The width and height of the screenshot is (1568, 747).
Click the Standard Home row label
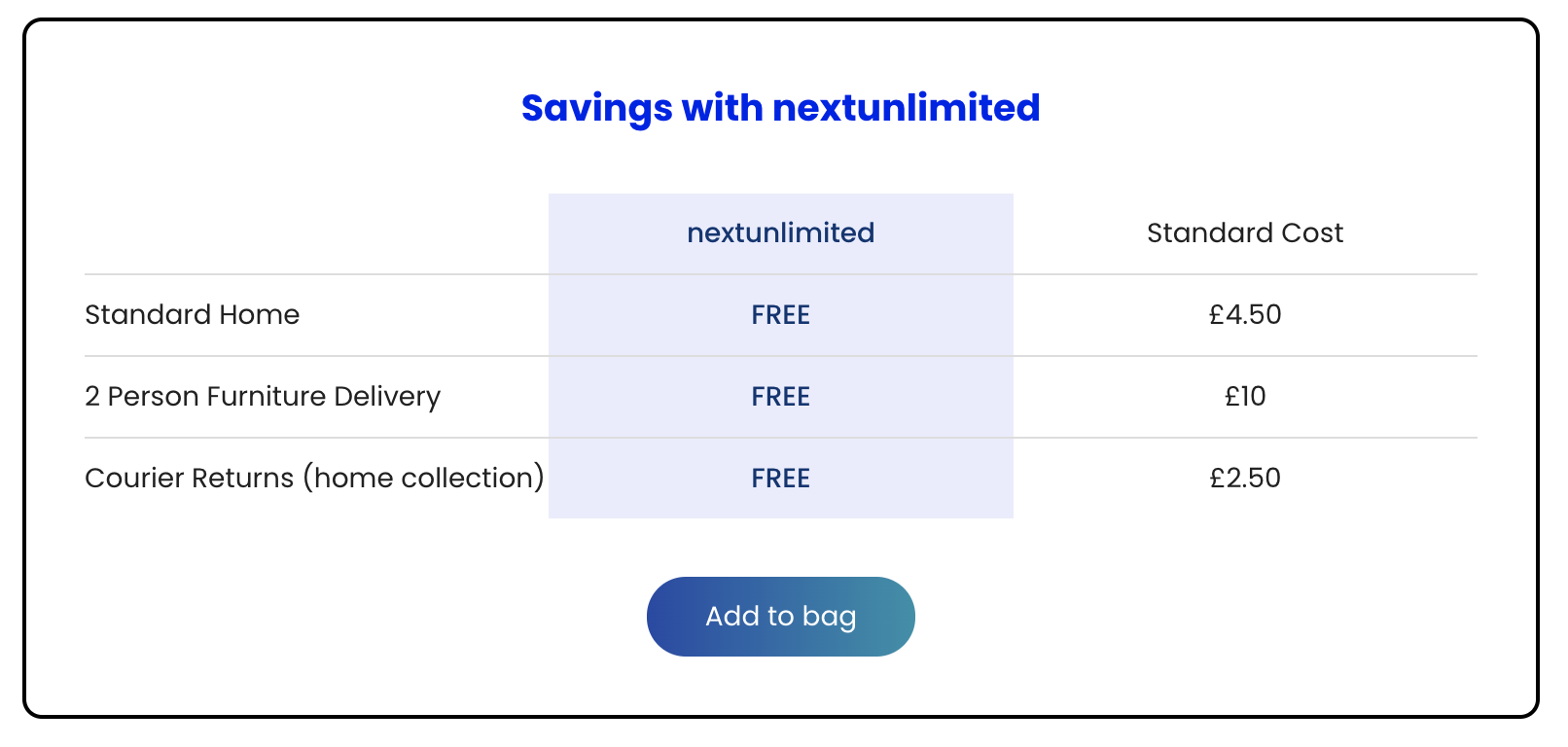(192, 315)
